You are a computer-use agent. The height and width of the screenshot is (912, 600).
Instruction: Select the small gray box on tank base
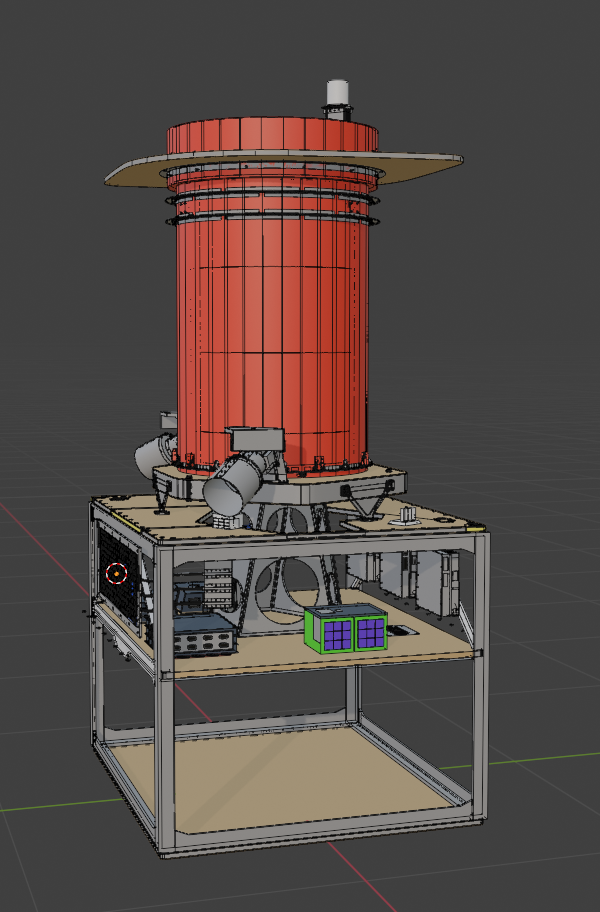[257, 437]
